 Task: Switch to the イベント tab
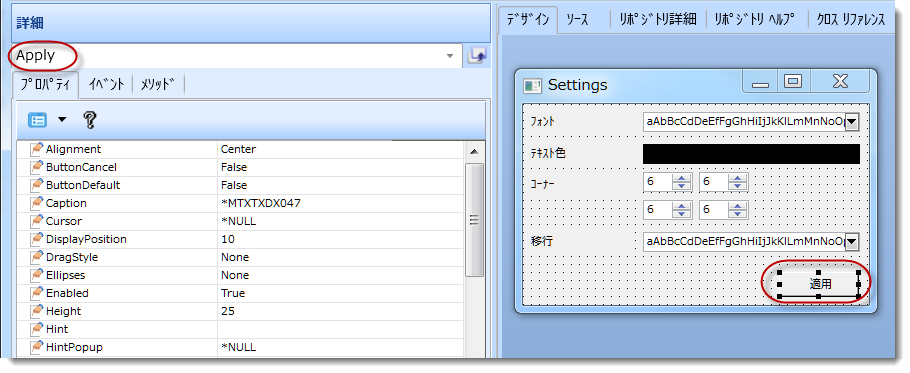(106, 84)
